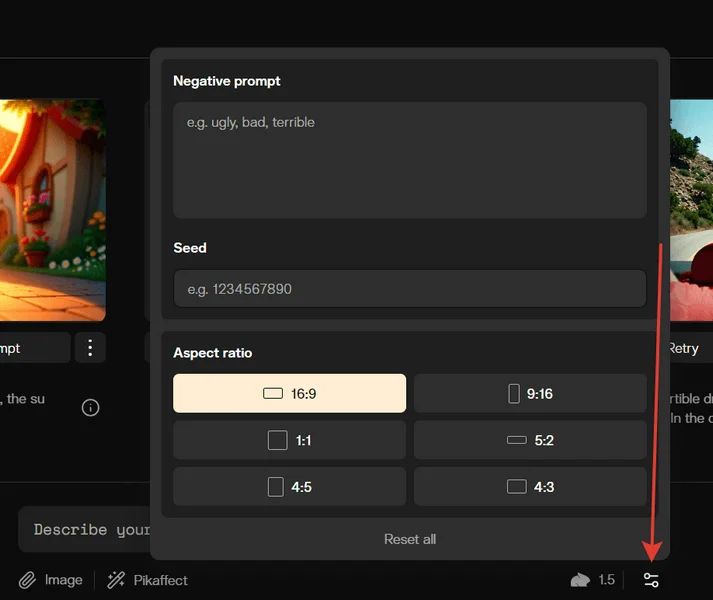Open the generation settings sliders icon
Image resolution: width=713 pixels, height=600 pixels.
pyautogui.click(x=651, y=580)
